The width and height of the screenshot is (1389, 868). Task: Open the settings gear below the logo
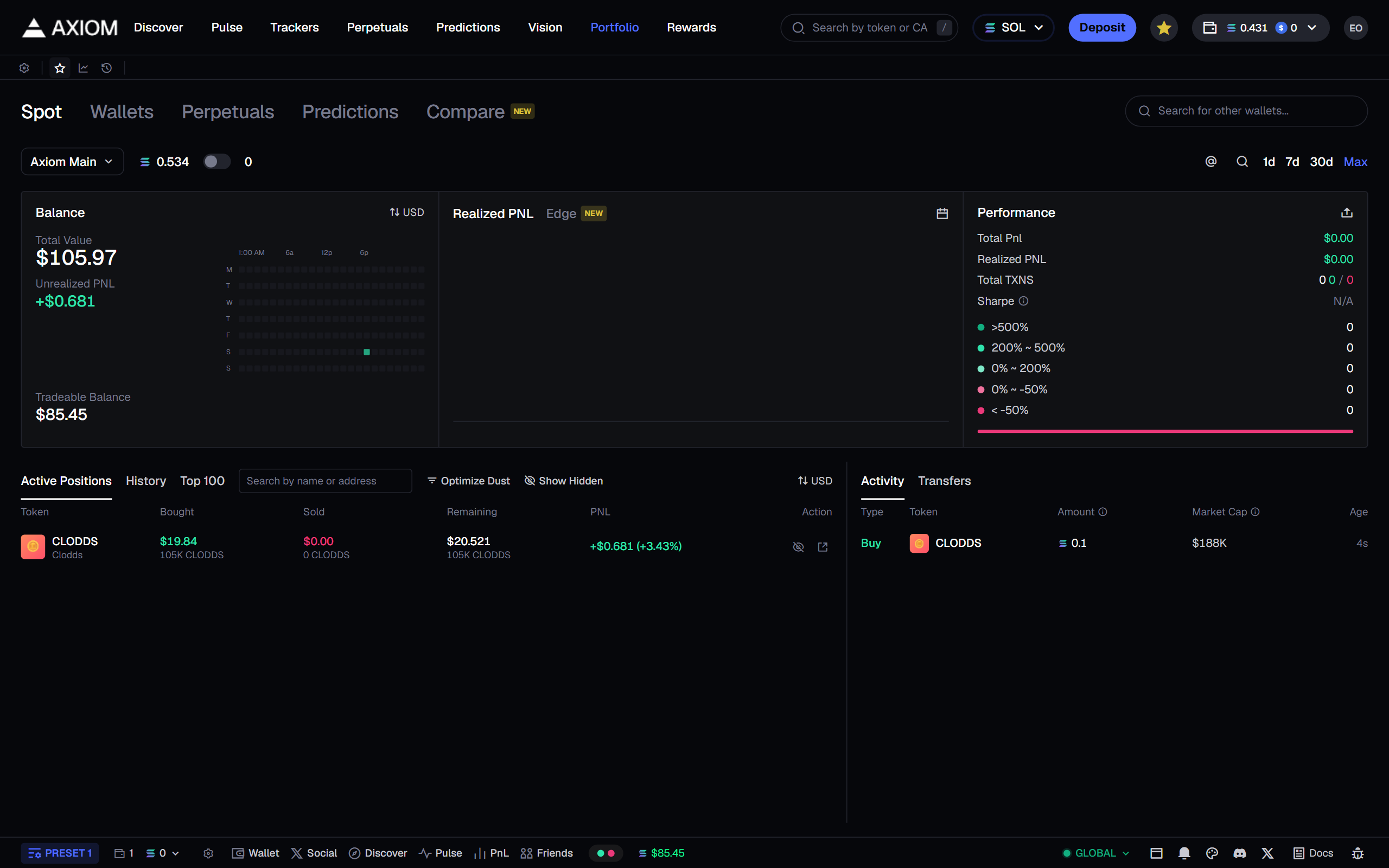pyautogui.click(x=24, y=68)
